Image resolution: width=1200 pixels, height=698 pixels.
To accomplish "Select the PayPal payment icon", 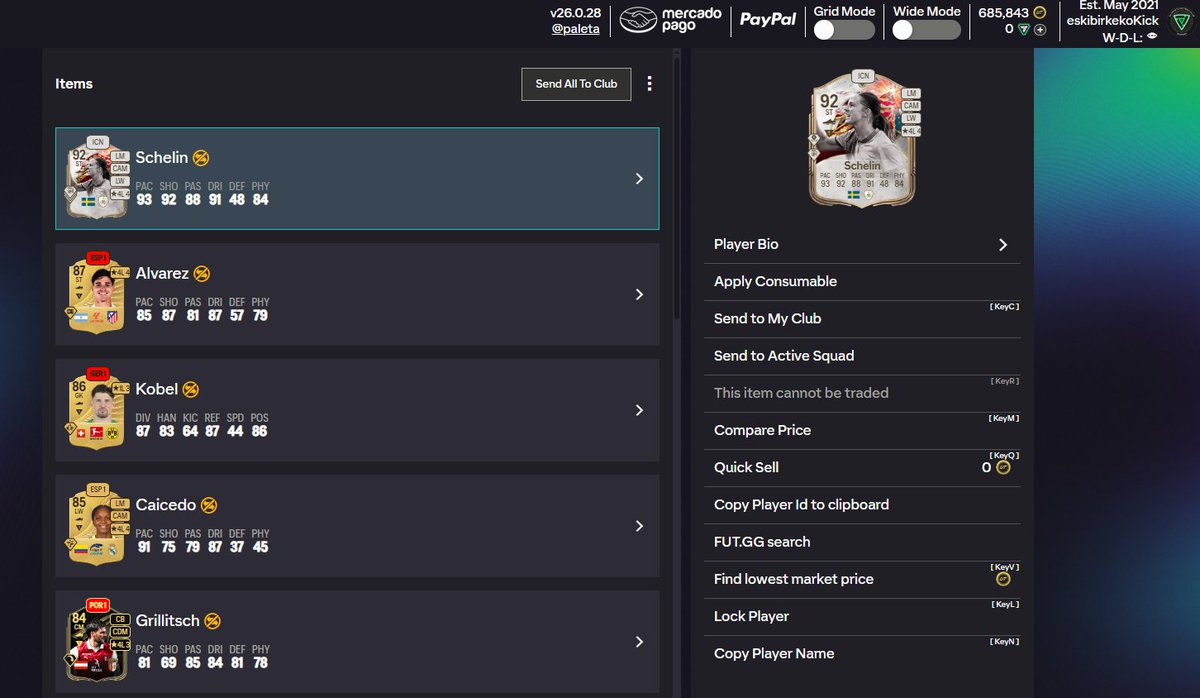I will point(768,20).
